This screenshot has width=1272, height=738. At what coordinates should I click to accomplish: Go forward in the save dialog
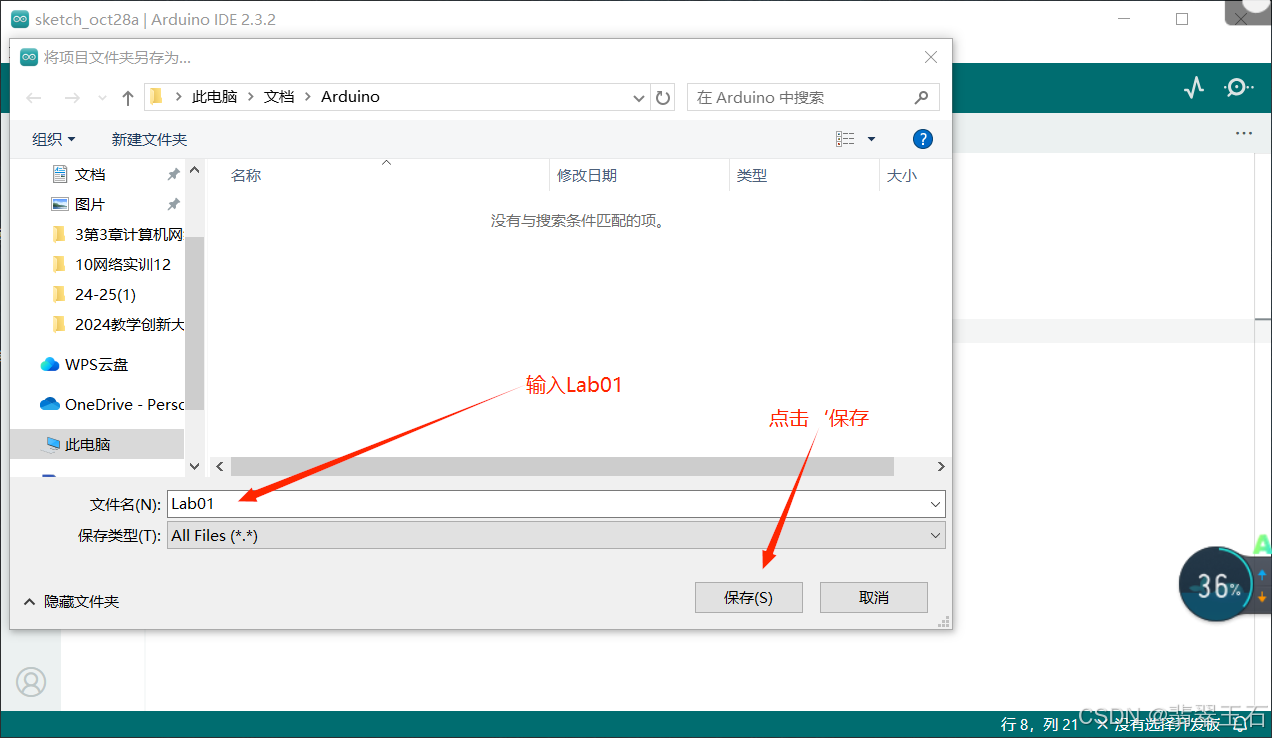tap(72, 98)
